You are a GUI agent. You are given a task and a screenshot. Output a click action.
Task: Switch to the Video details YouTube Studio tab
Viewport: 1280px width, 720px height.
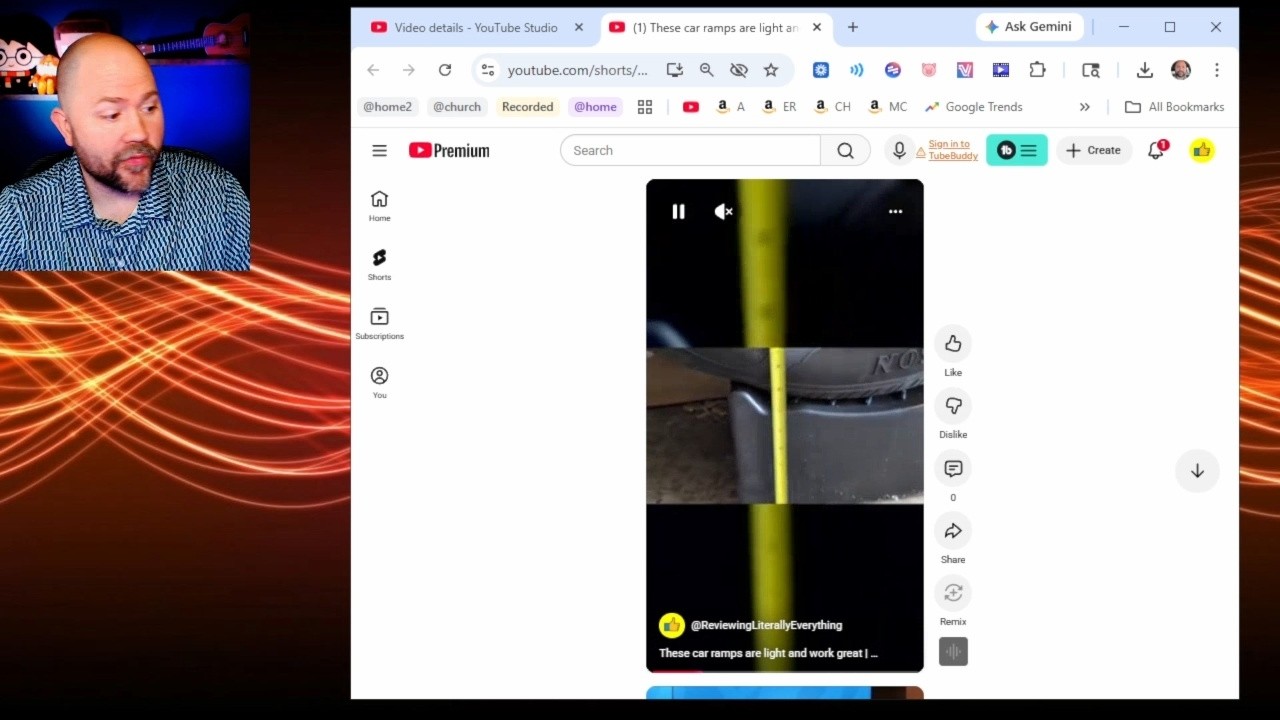(470, 27)
